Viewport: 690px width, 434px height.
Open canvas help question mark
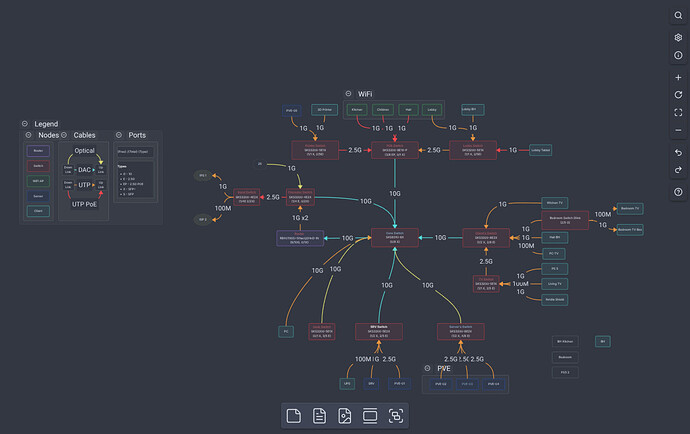pos(677,191)
